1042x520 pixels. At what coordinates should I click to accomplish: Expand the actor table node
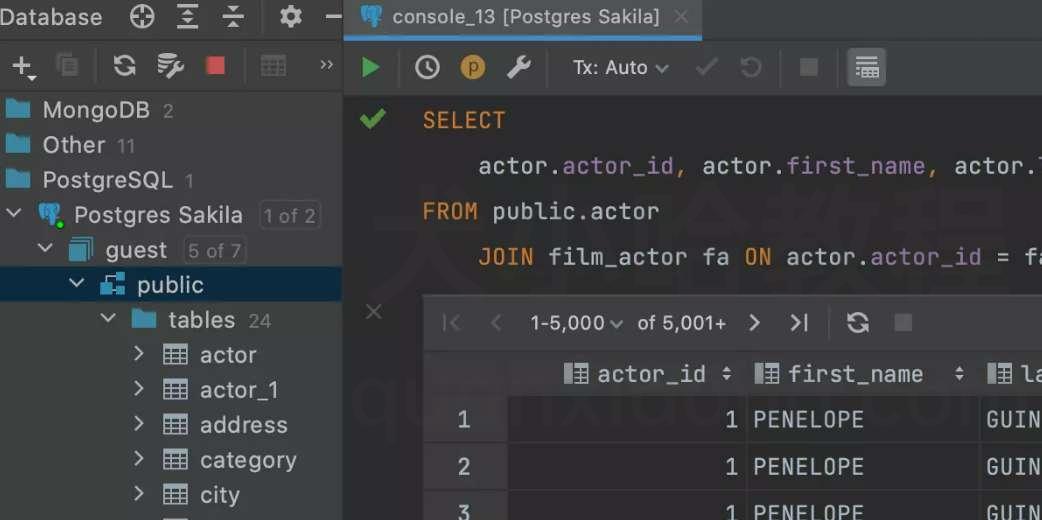(x=138, y=354)
